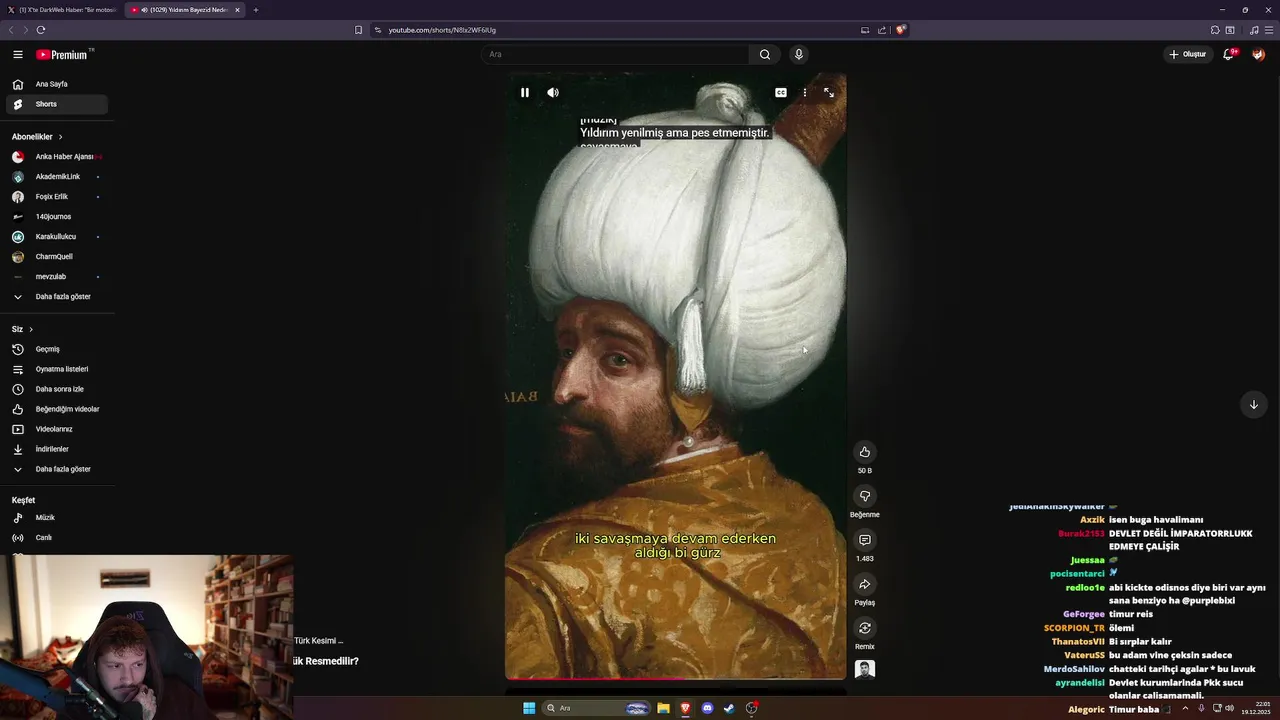The width and height of the screenshot is (1280, 720).
Task: Open Steam from the taskbar
Action: (x=730, y=708)
